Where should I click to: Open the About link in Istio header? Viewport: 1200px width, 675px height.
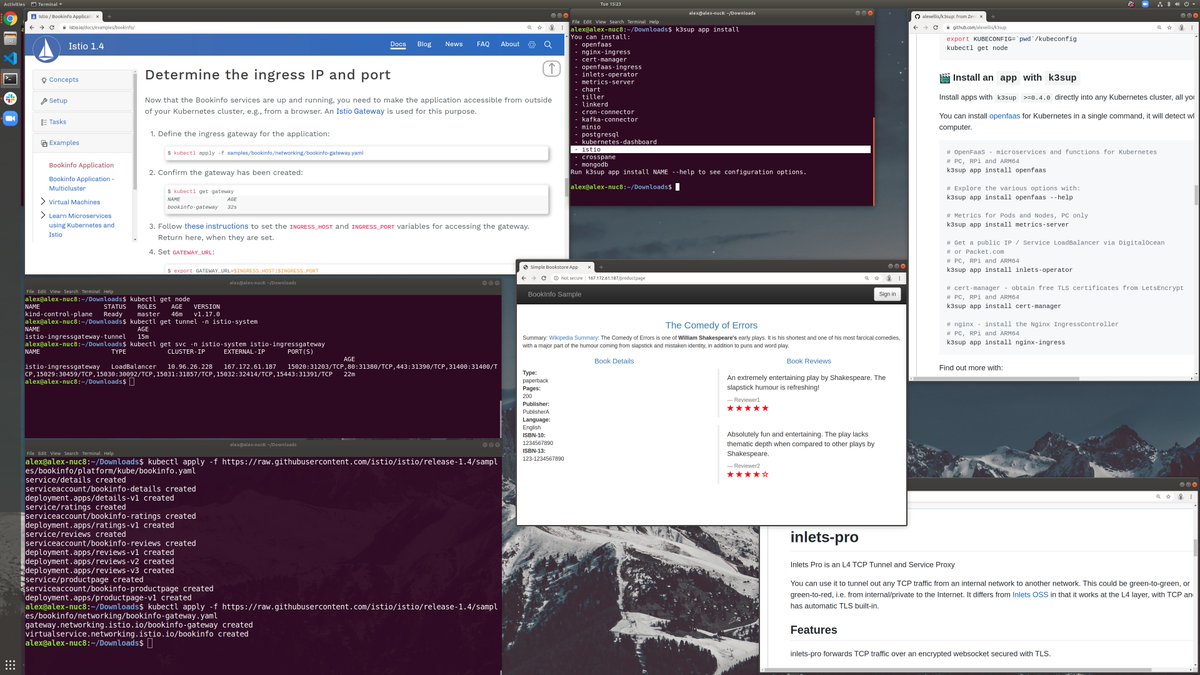[x=510, y=44]
